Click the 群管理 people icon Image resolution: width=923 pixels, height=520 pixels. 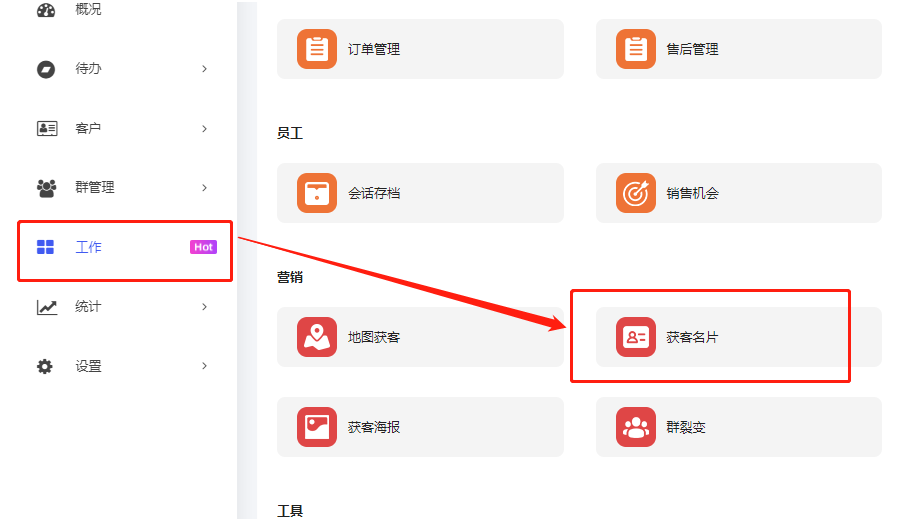click(47, 188)
